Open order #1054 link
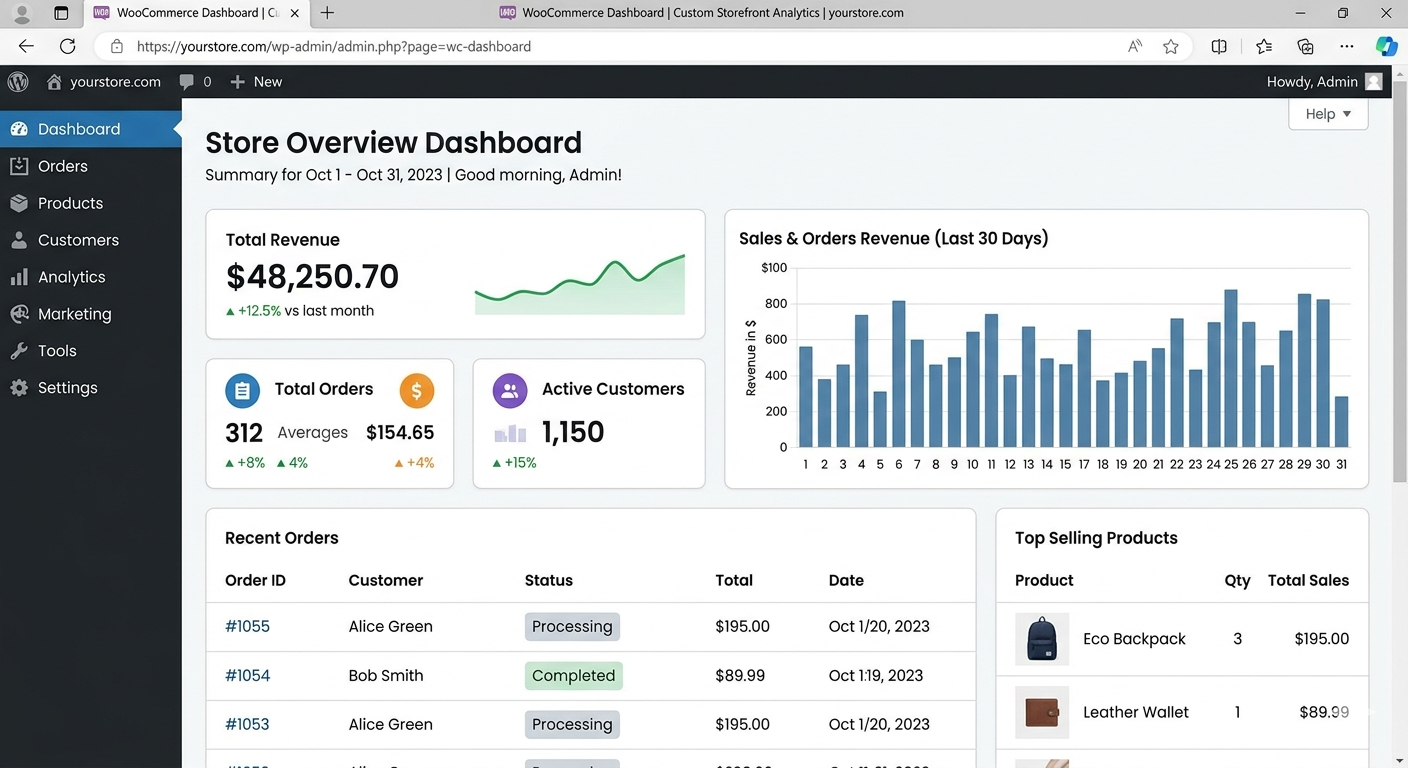The height and width of the screenshot is (768, 1408). [247, 675]
